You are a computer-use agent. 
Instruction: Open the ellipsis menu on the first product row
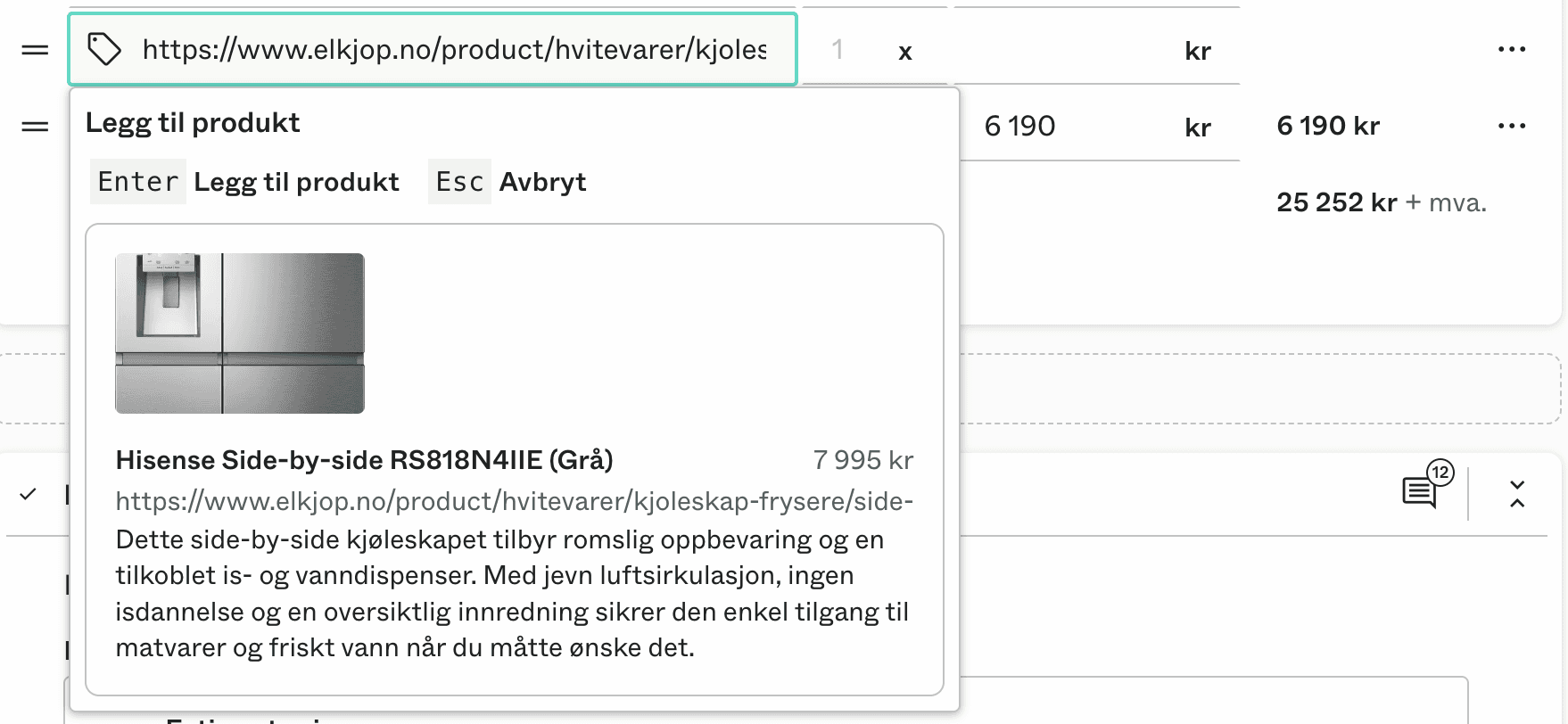[1512, 49]
